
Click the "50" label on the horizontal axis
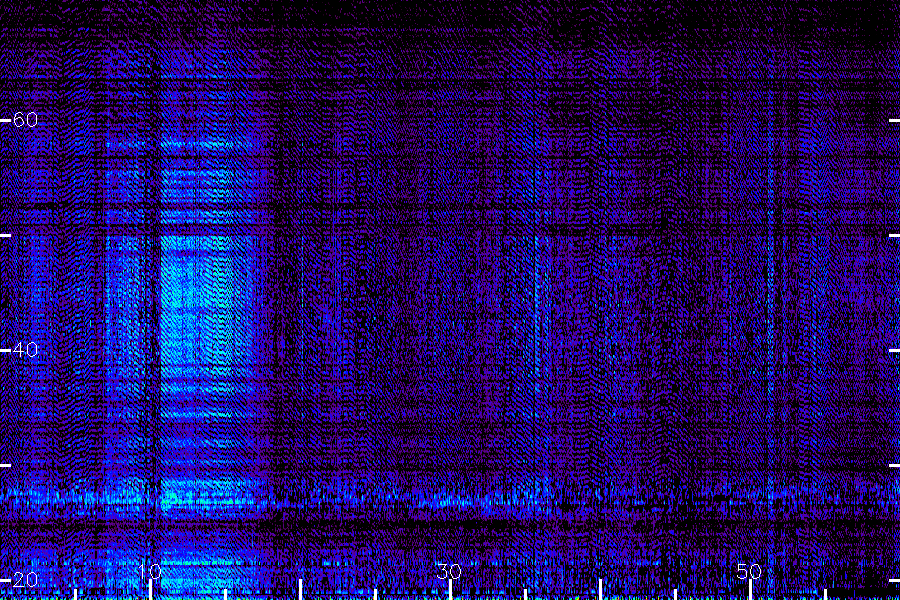pyautogui.click(x=749, y=571)
